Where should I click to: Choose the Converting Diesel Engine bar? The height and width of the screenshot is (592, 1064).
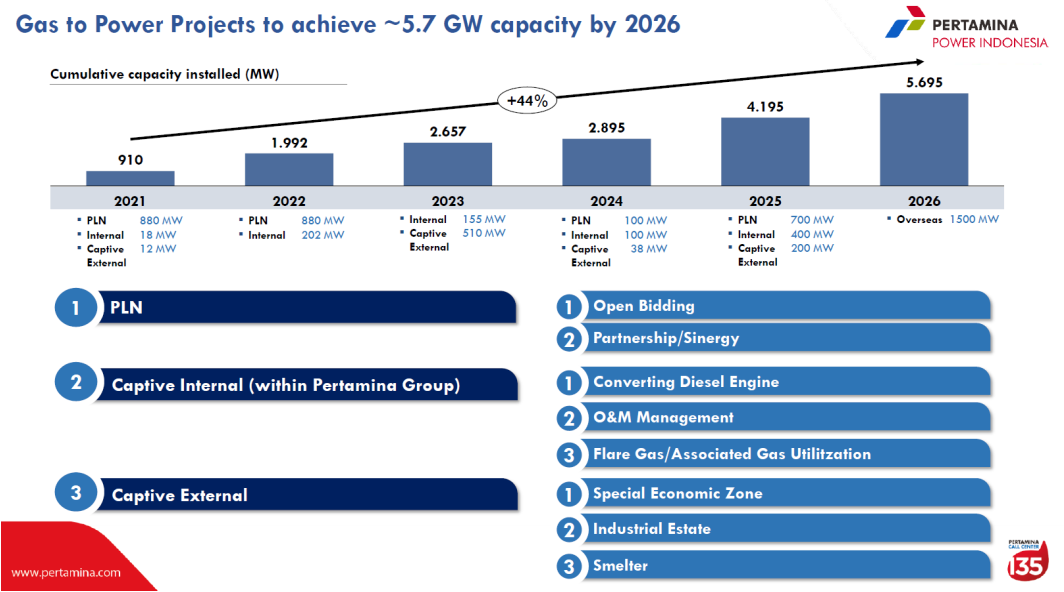[785, 382]
